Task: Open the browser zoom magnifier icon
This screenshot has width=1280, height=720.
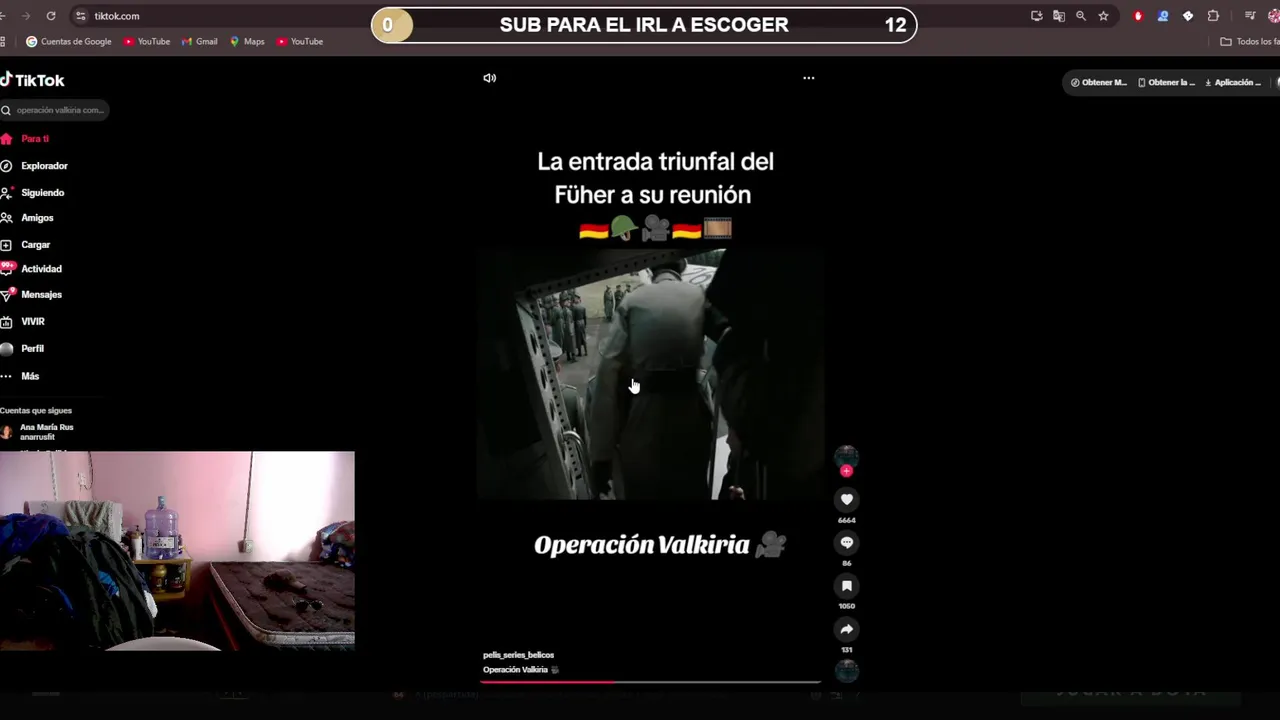Action: pos(1081,16)
